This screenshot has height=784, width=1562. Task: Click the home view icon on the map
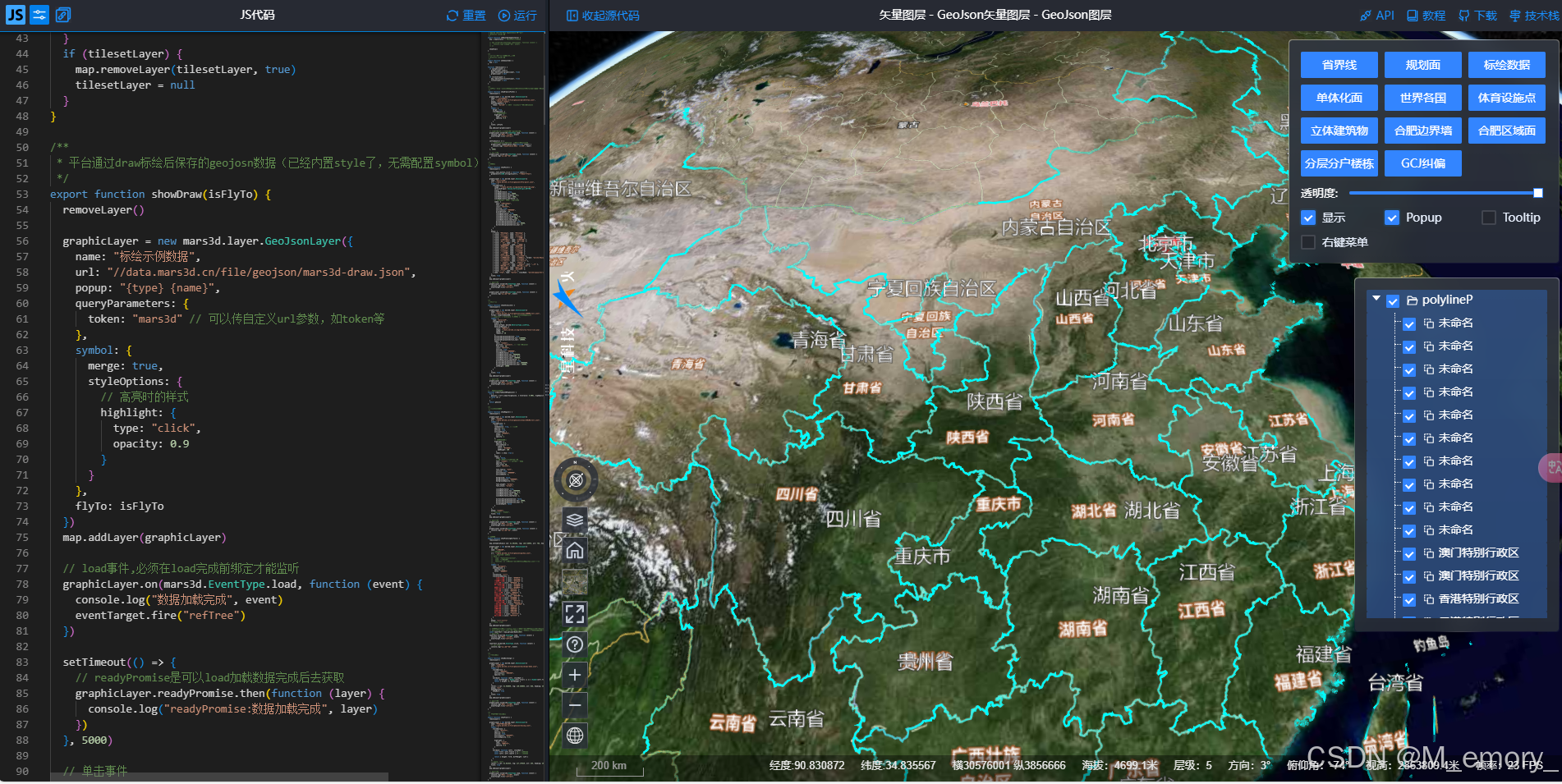(x=575, y=551)
